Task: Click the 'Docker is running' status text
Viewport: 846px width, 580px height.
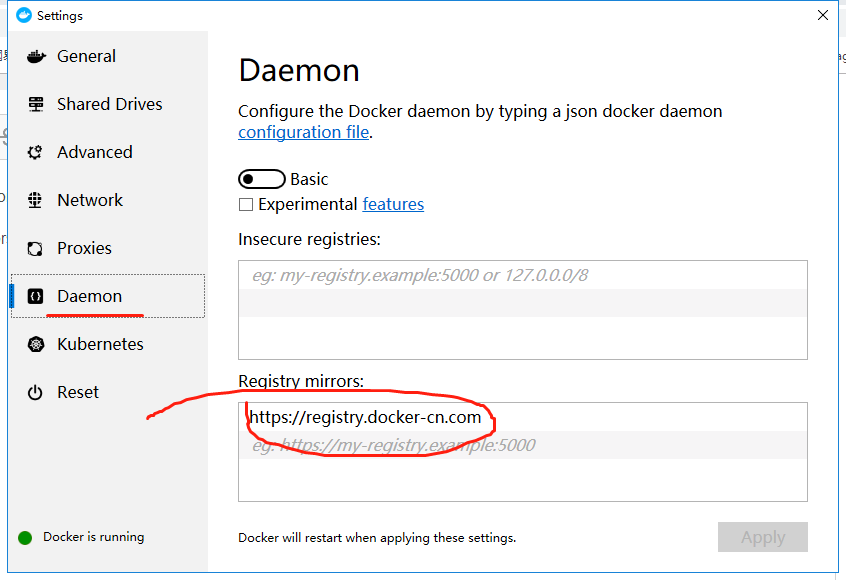Action: 94,537
